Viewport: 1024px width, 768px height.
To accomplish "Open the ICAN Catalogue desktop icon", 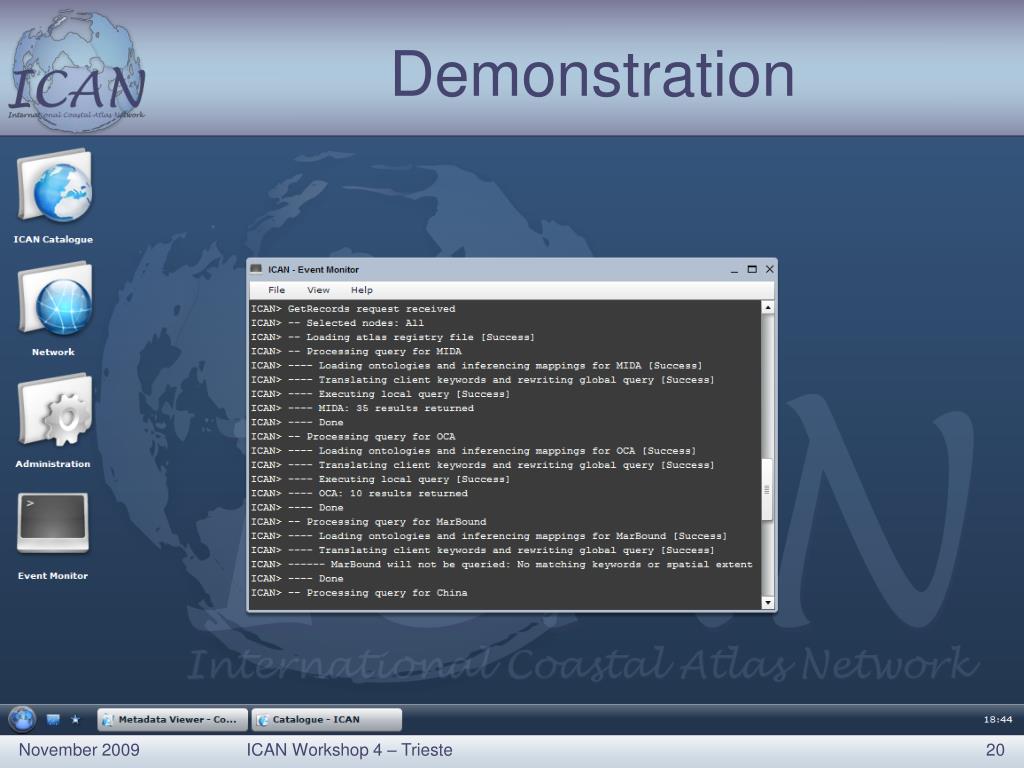I will [x=54, y=187].
